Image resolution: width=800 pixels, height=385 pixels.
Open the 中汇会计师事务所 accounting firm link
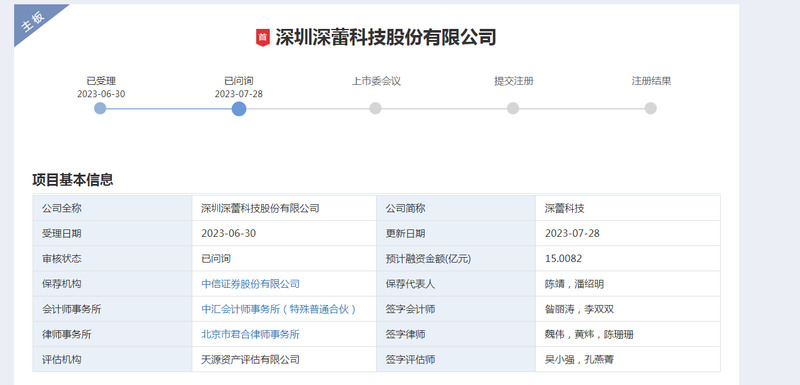(279, 309)
